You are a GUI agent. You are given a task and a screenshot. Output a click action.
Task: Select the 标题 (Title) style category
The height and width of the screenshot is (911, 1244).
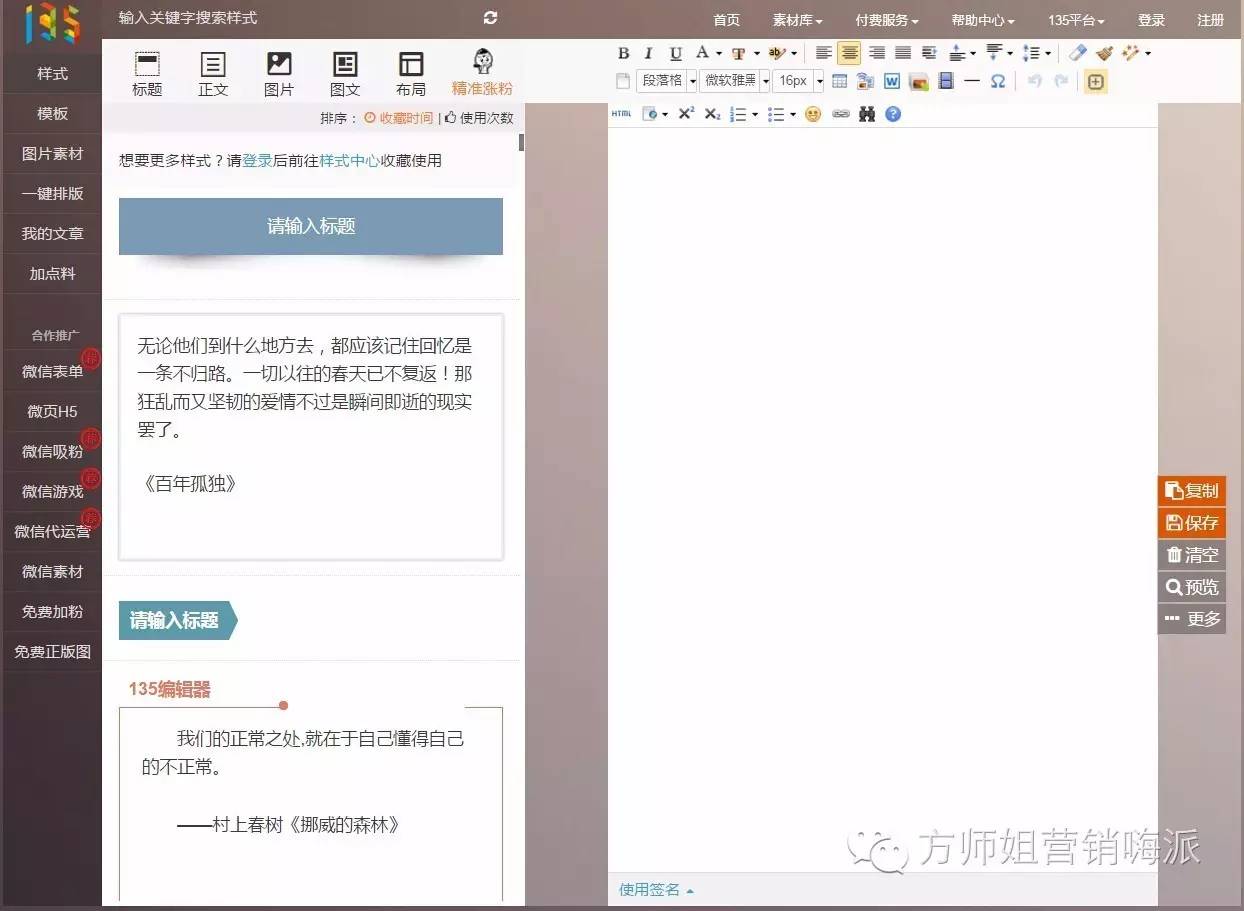coord(147,72)
